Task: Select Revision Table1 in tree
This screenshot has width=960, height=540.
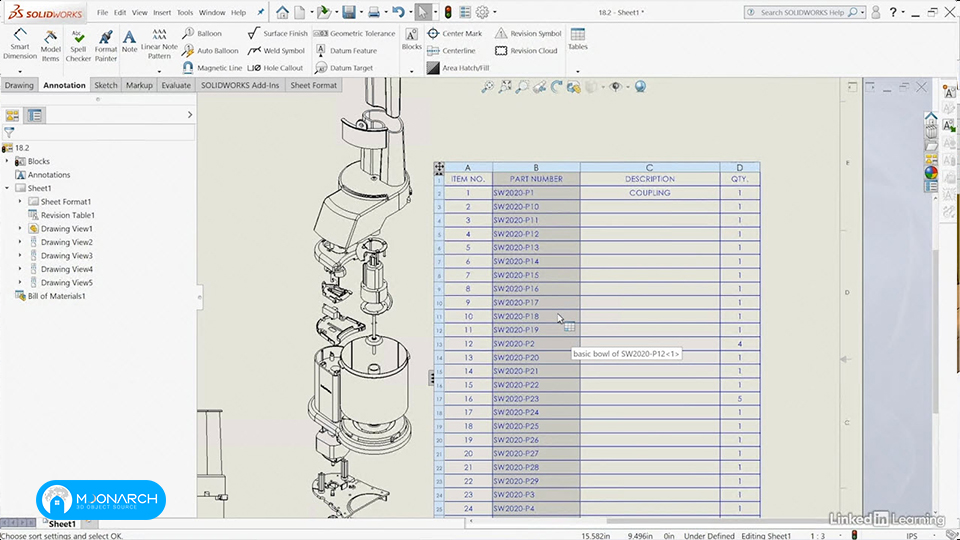Action: coord(61,215)
